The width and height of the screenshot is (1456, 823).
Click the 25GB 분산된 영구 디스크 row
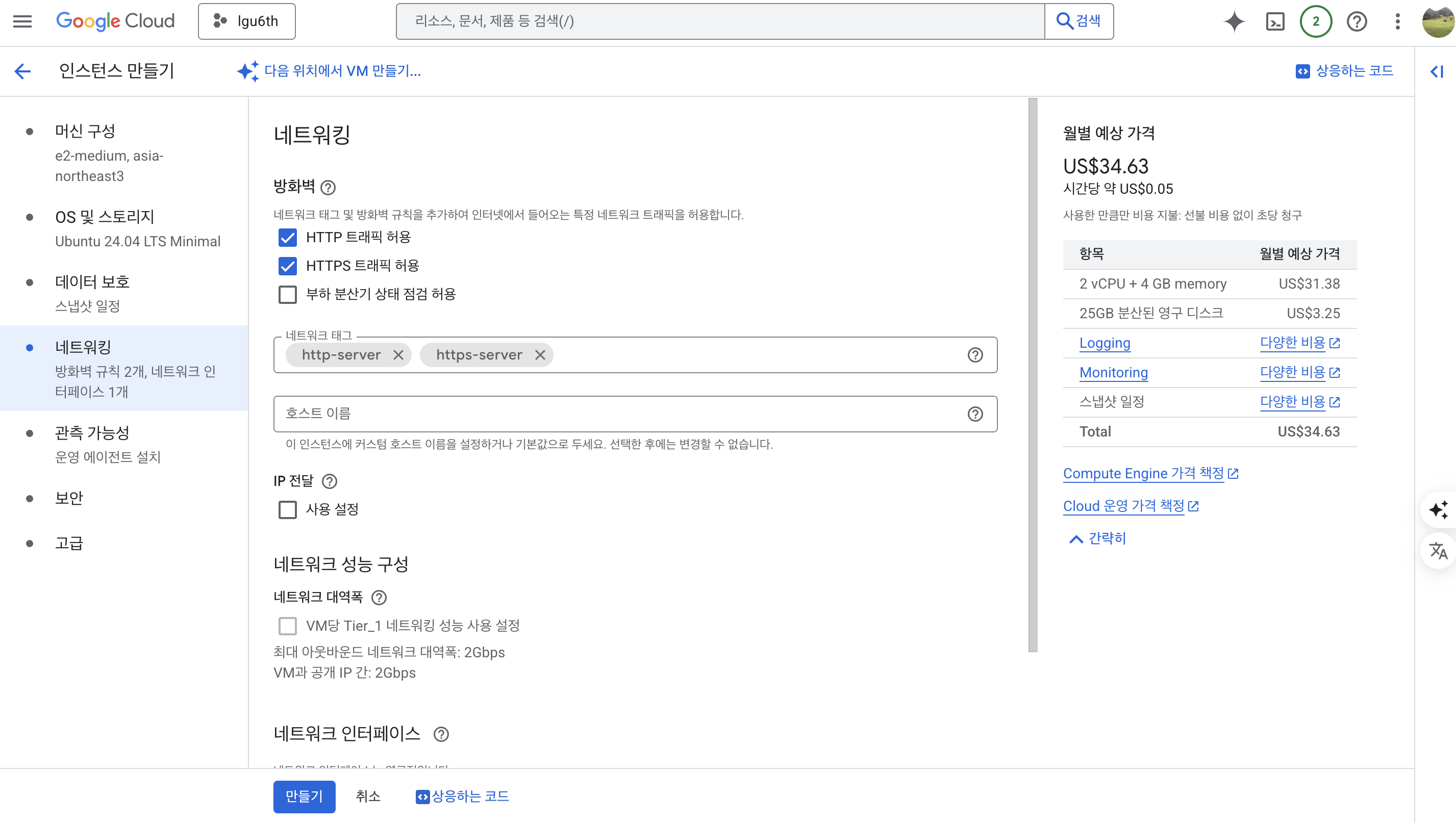click(1210, 313)
